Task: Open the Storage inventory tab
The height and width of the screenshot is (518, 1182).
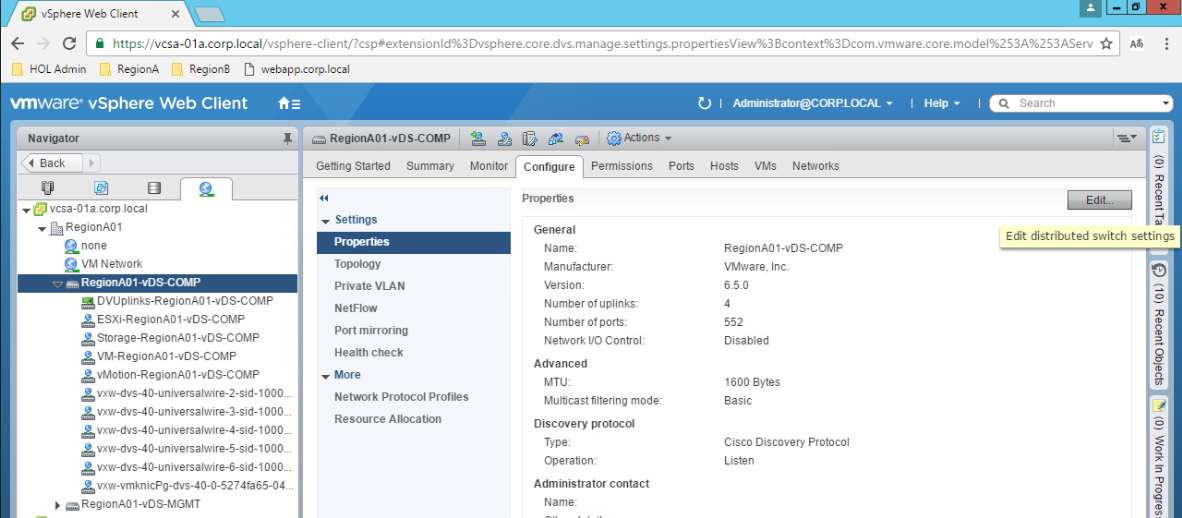Action: (154, 188)
